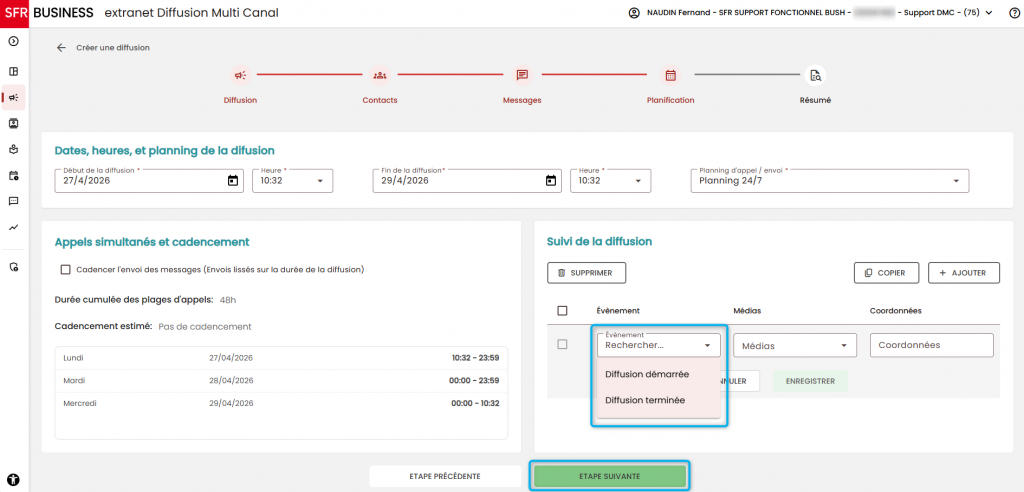Open the end Heure 10:32 dropdown
Image resolution: width=1024 pixels, height=492 pixels.
coord(611,181)
